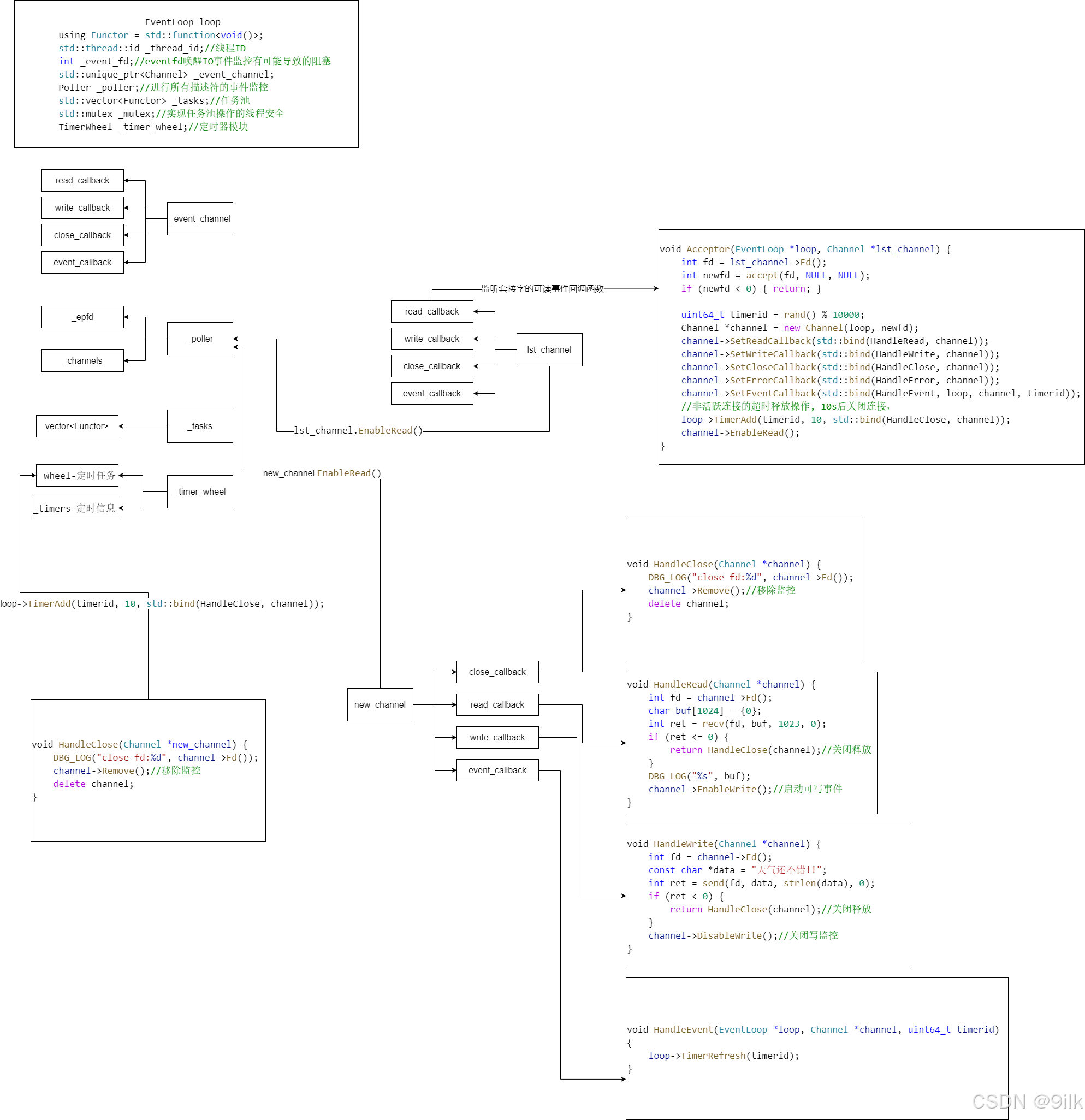The image size is (1085, 1120).
Task: Click the _tasks box
Action: 200,426
